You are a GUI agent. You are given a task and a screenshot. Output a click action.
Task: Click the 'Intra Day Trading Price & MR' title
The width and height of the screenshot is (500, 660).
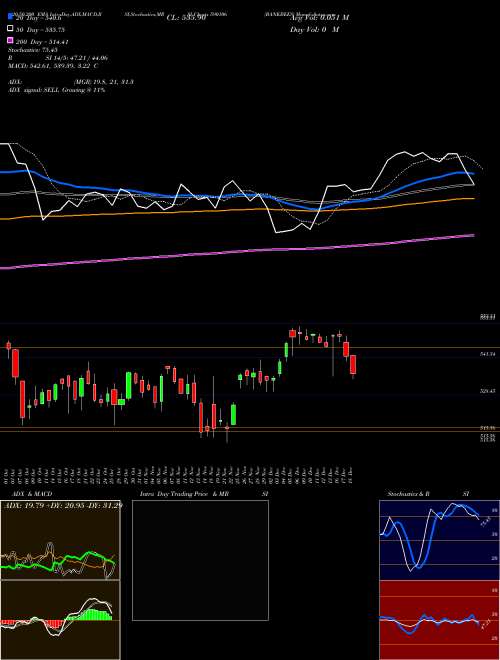pos(186,494)
